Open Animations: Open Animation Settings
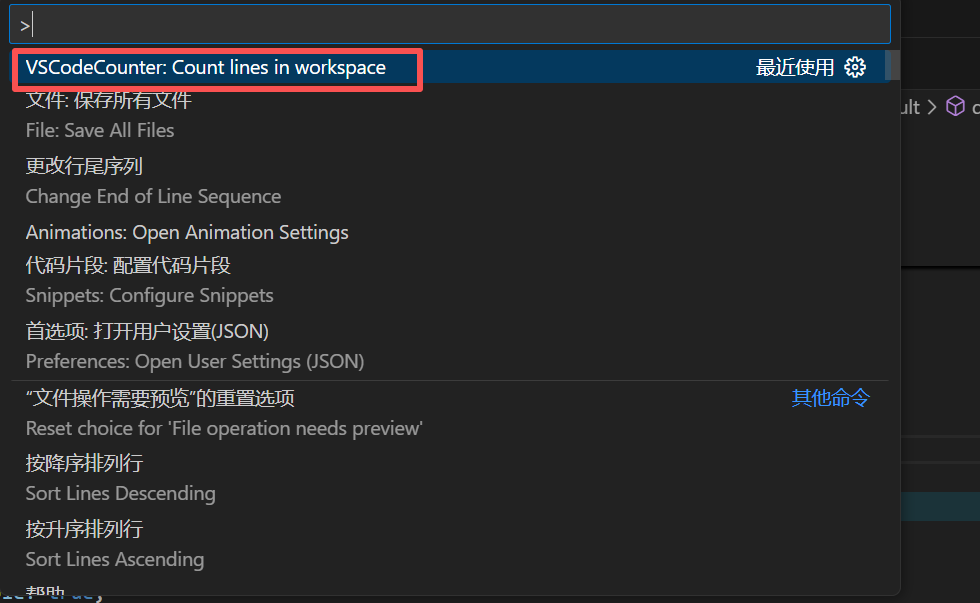Viewport: 980px width, 603px height. click(449, 232)
